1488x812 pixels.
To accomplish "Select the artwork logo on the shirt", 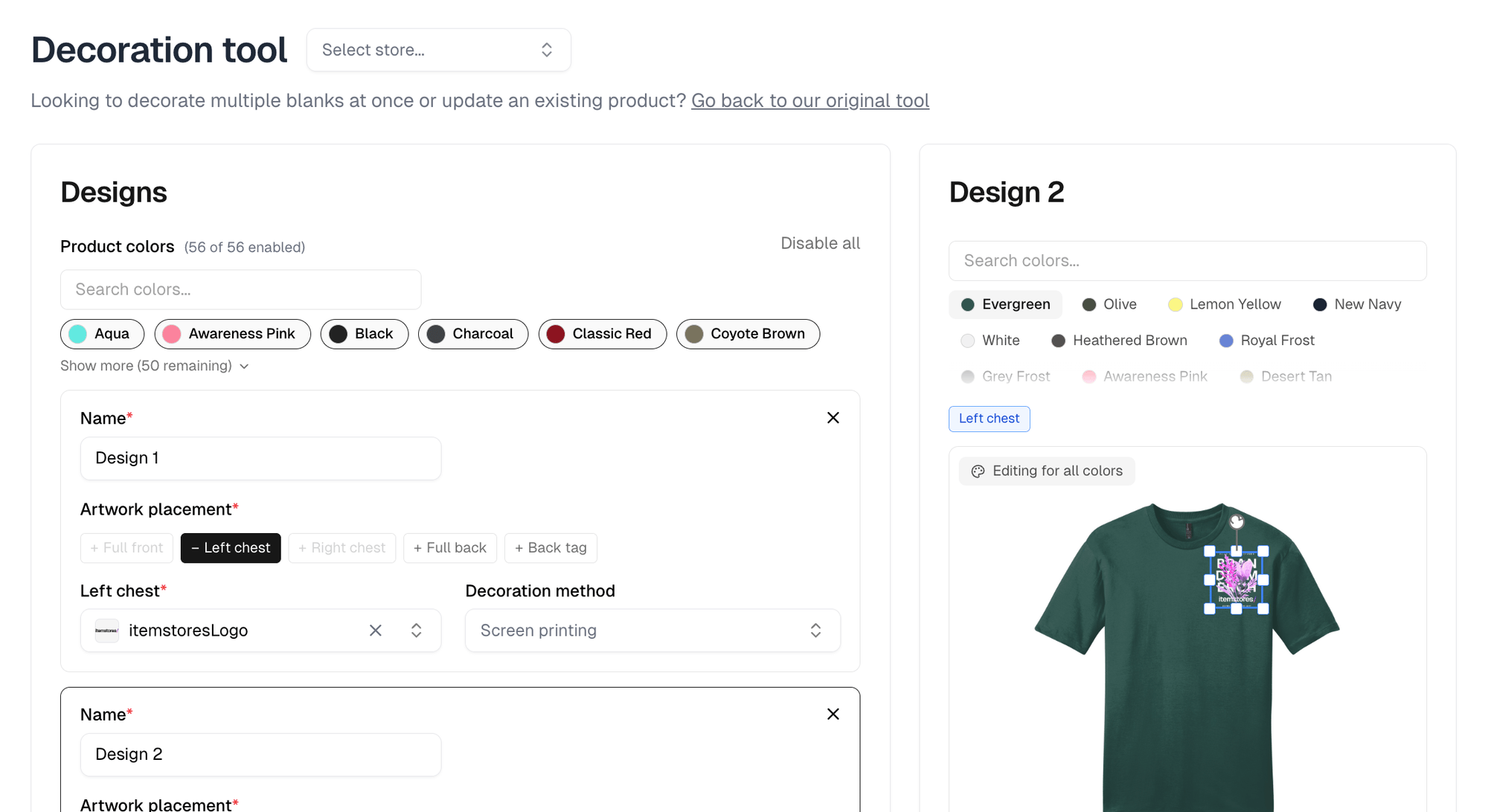I will click(1237, 580).
